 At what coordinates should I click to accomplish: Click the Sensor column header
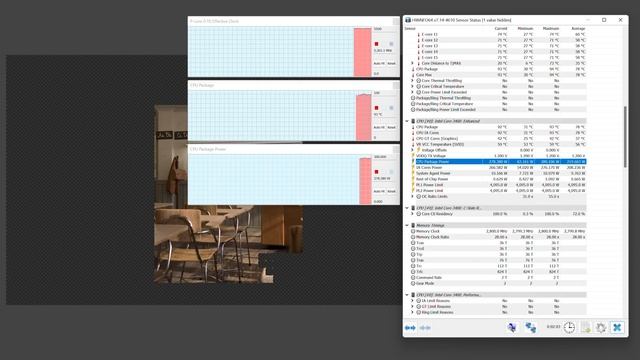(410, 29)
